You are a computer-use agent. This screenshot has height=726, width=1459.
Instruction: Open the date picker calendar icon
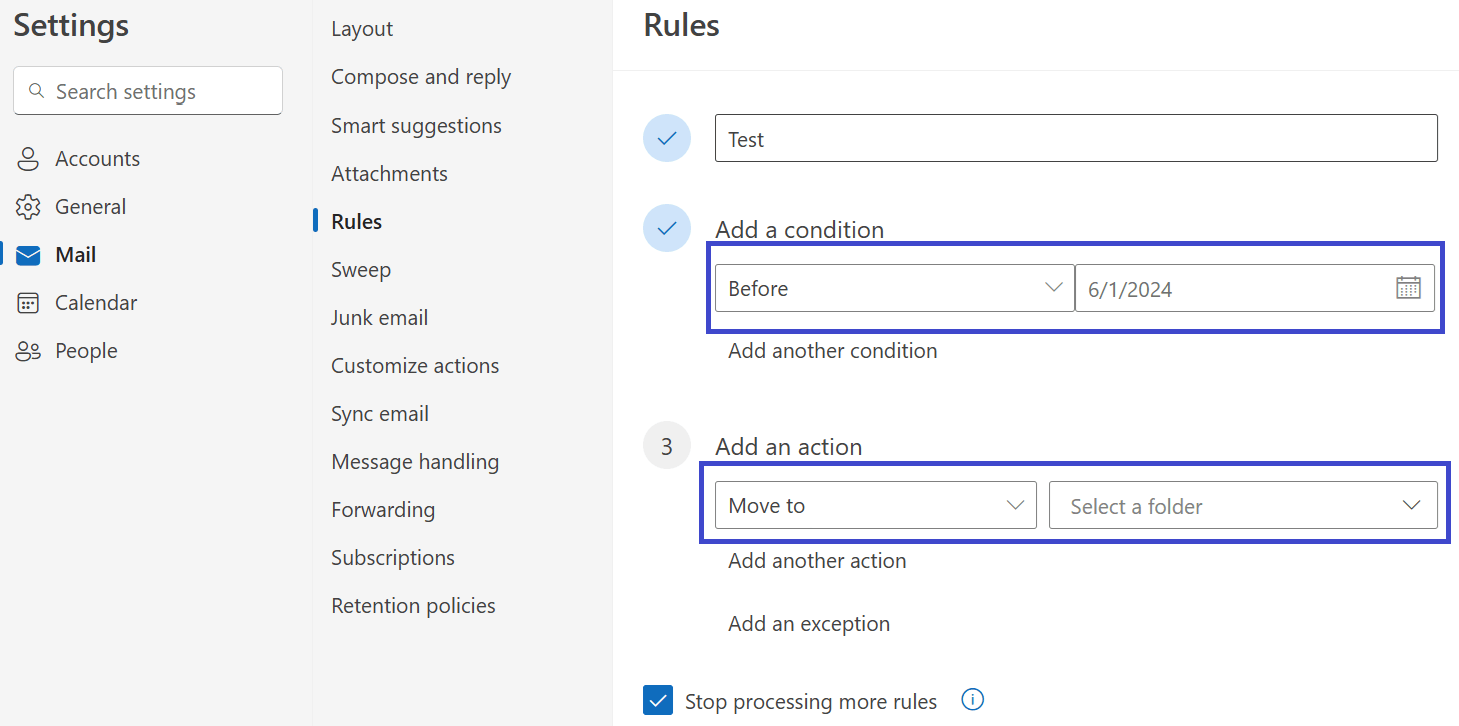point(1409,287)
